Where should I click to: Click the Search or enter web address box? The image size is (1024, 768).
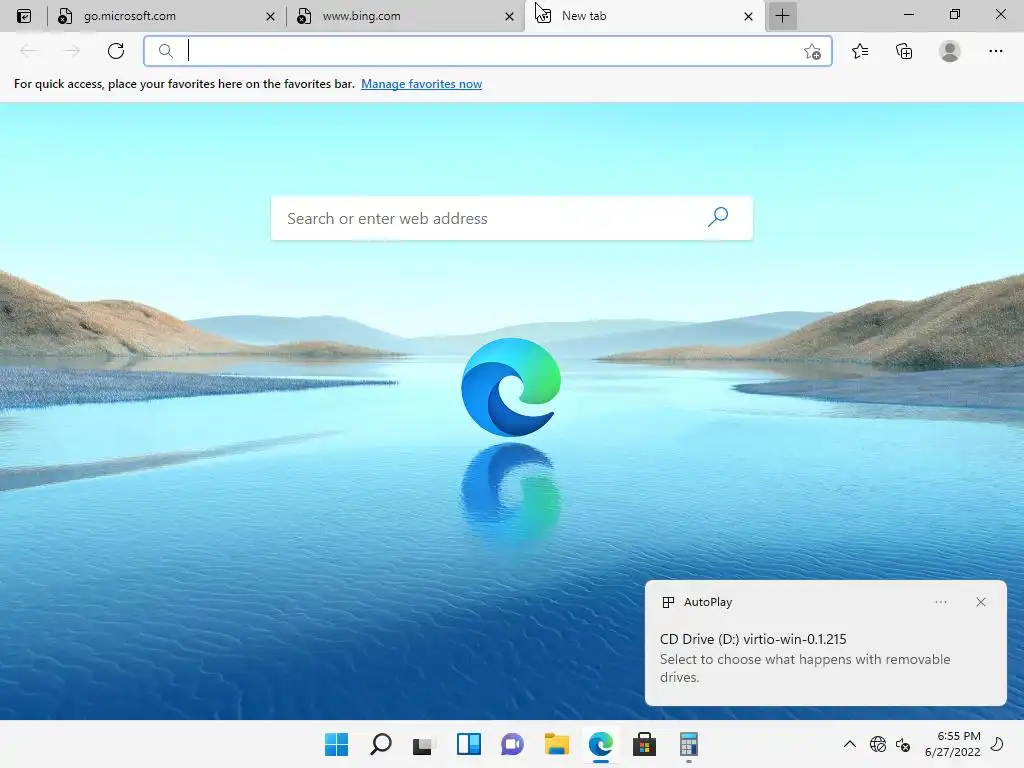(511, 218)
